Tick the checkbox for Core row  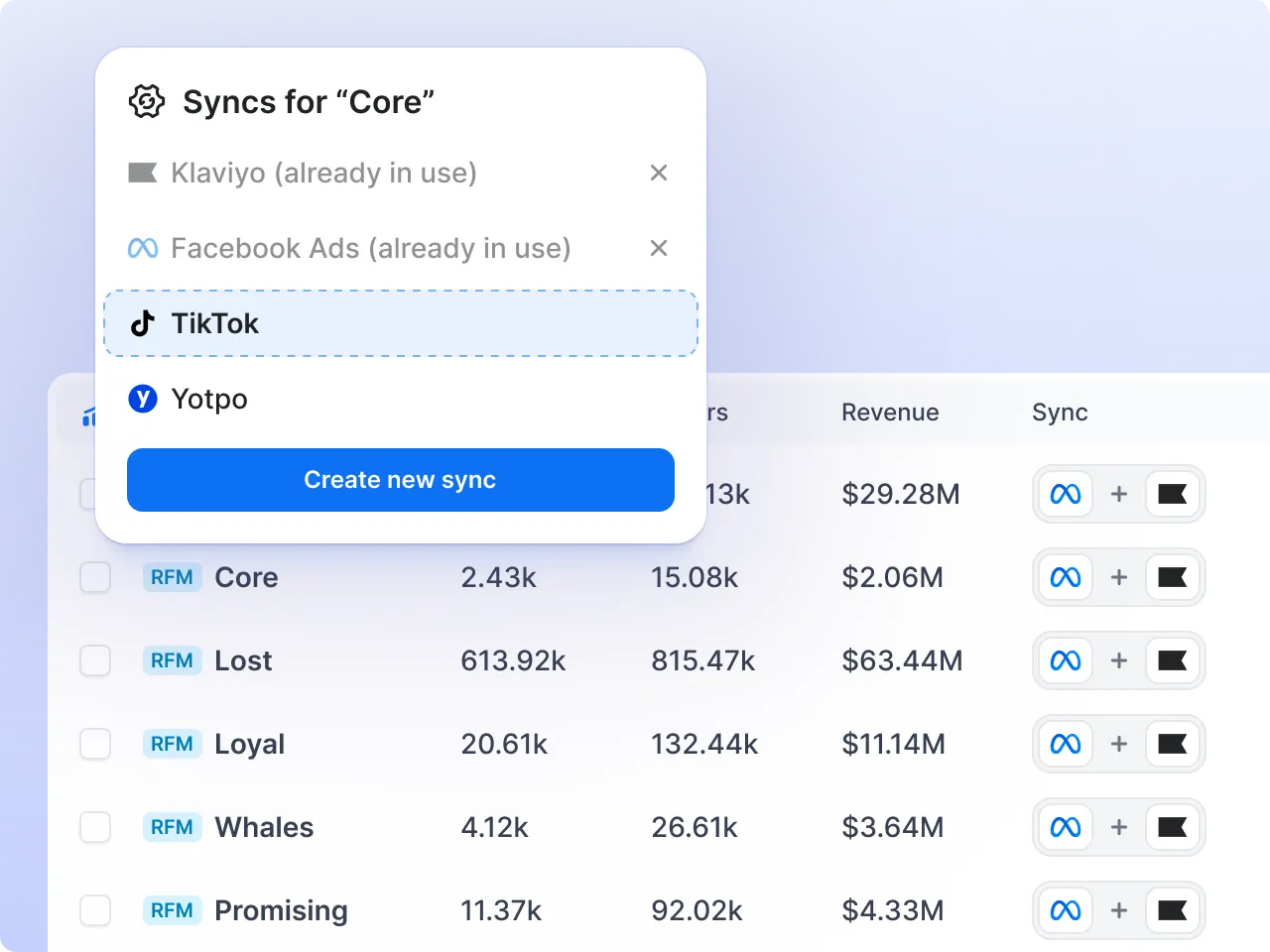[x=95, y=577]
